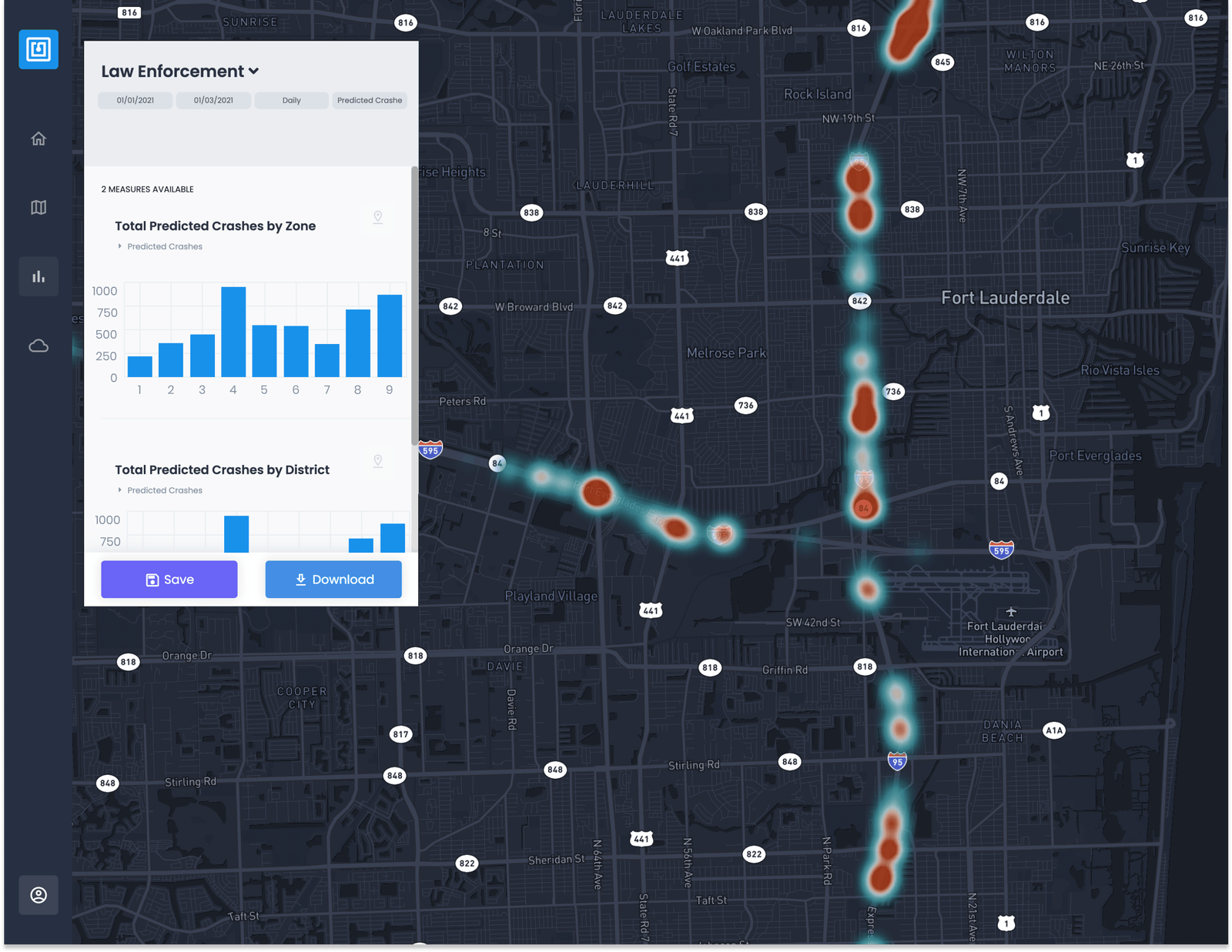
Task: Click the Playland Village map label
Action: pyautogui.click(x=551, y=596)
